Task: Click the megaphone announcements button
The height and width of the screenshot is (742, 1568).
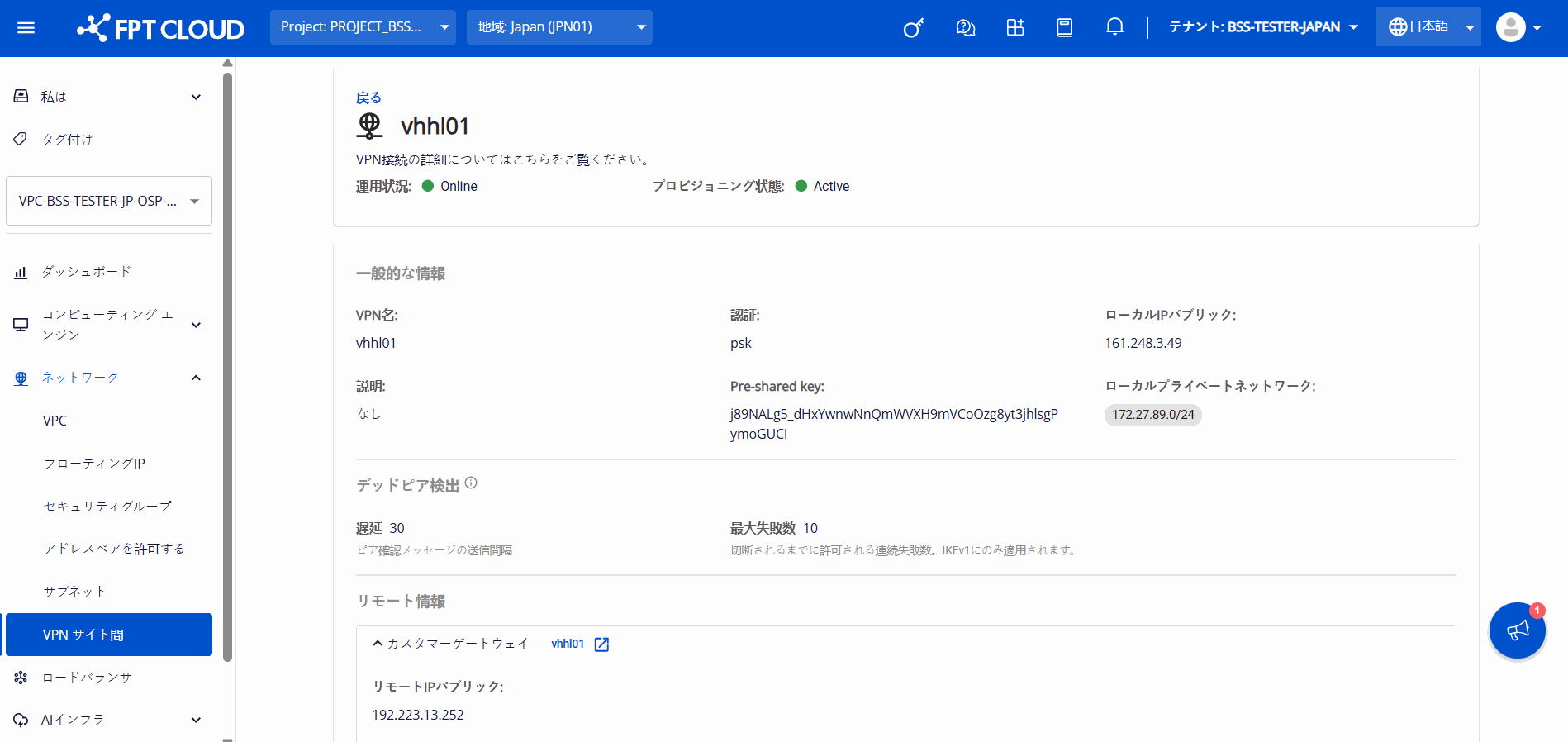Action: tap(1518, 630)
